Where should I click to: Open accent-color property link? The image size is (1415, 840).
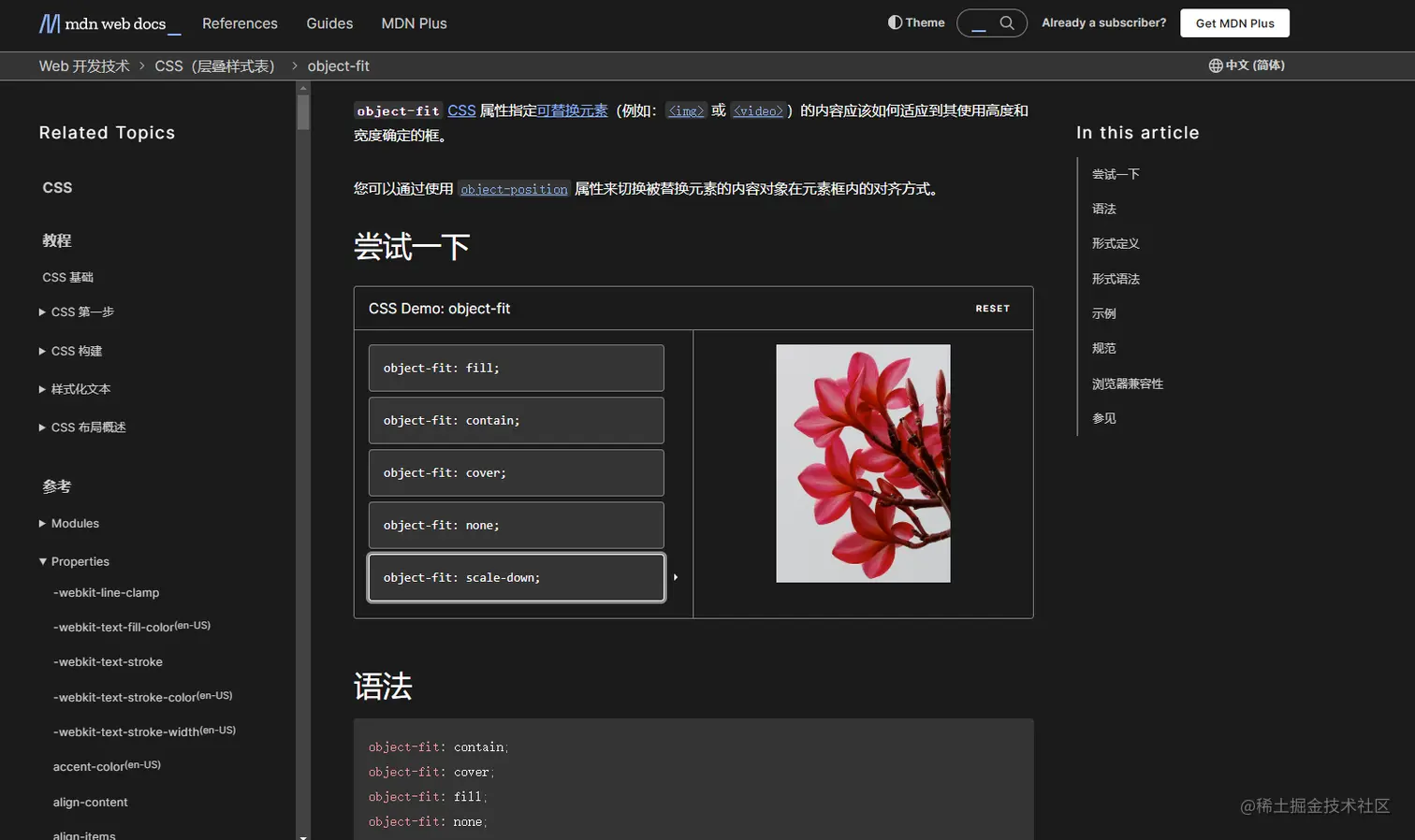pos(108,766)
